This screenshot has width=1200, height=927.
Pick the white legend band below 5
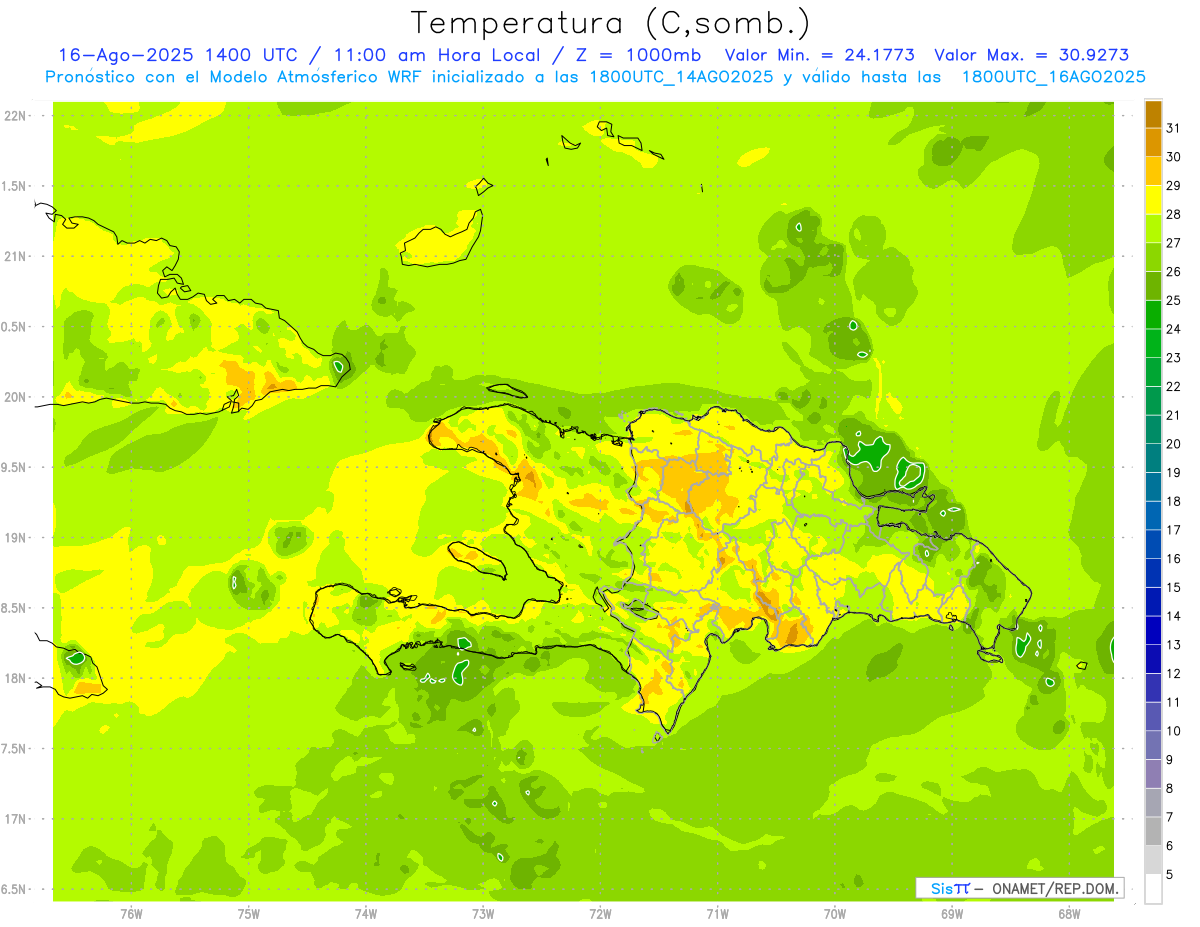pos(1153,888)
